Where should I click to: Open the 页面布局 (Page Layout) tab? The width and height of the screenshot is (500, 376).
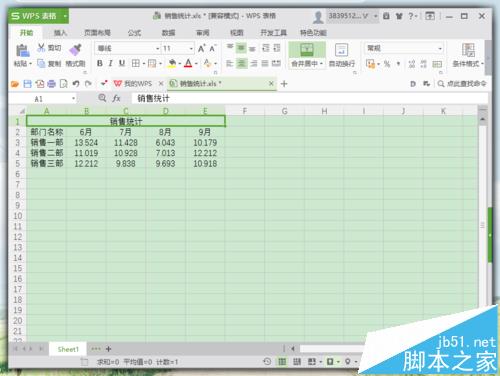tap(97, 33)
